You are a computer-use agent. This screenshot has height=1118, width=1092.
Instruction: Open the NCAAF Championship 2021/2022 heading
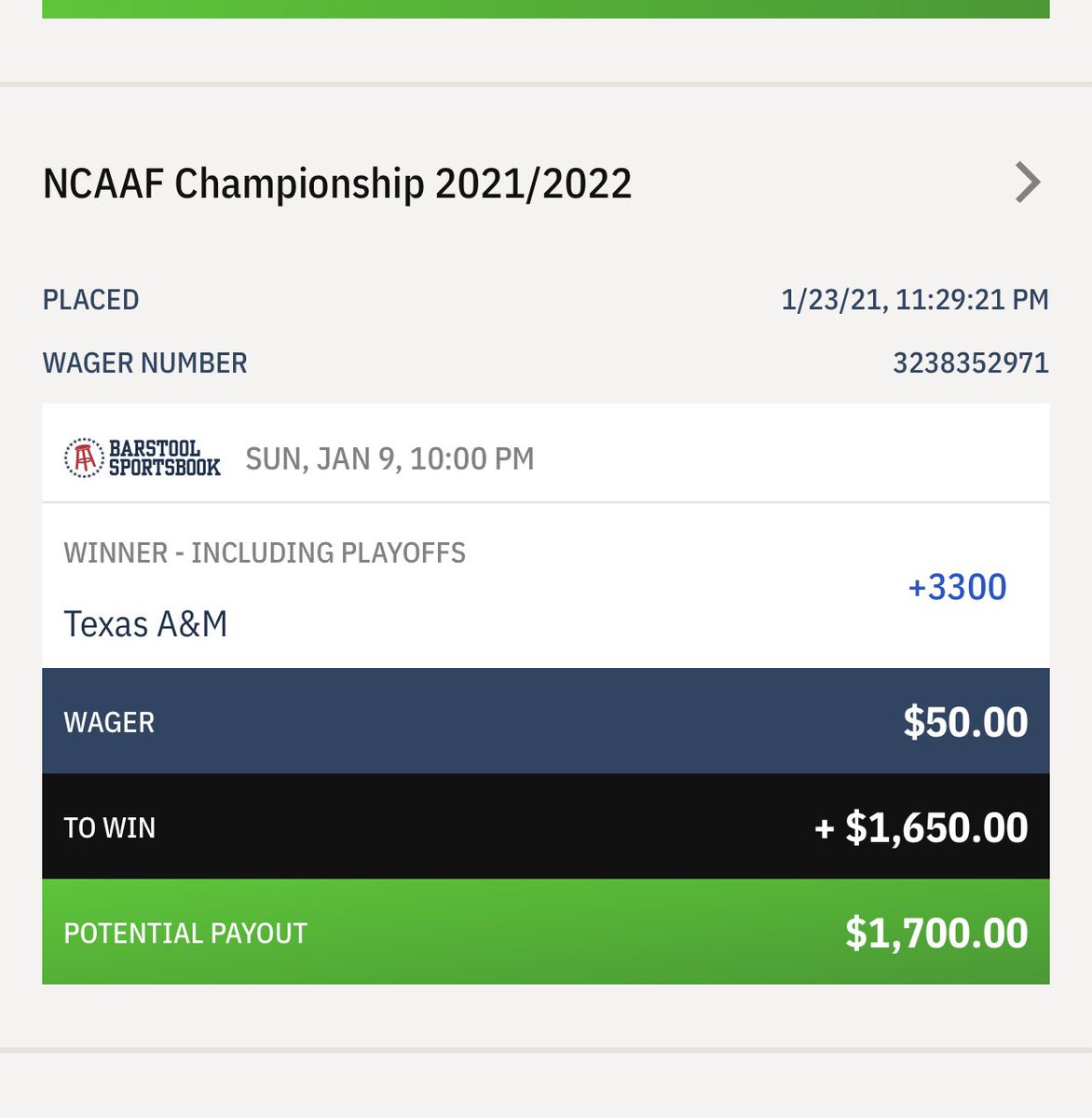tap(337, 184)
